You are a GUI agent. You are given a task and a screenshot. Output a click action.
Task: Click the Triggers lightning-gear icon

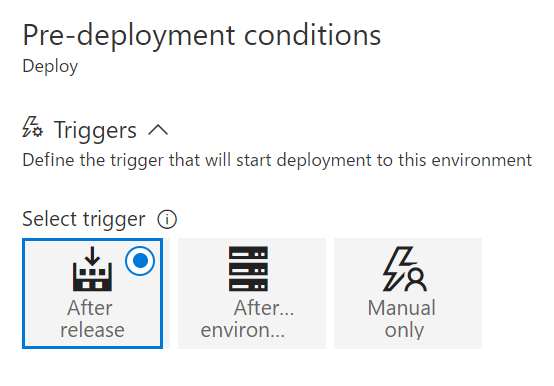coord(33,127)
